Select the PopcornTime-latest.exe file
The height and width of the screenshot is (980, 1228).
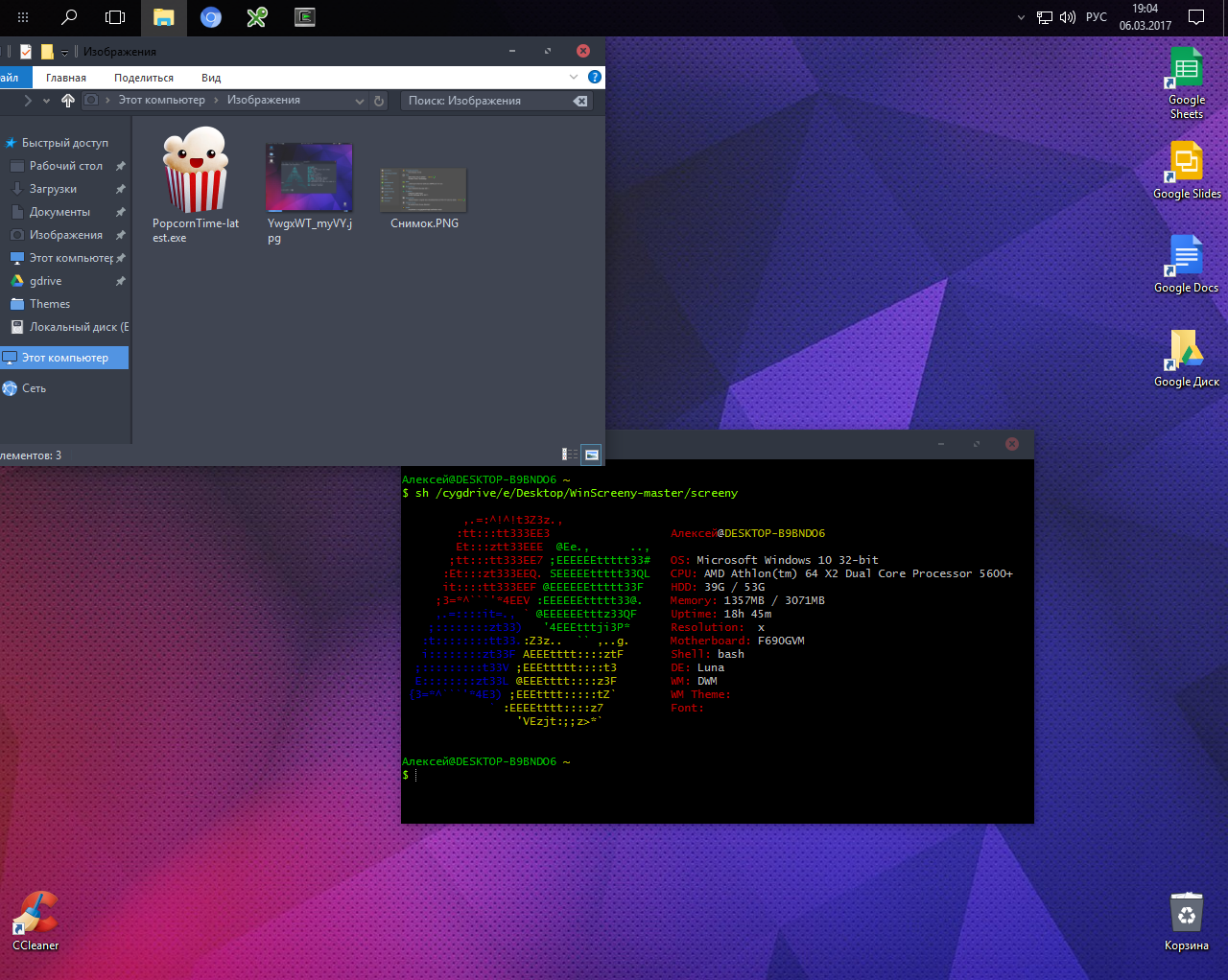point(196,185)
